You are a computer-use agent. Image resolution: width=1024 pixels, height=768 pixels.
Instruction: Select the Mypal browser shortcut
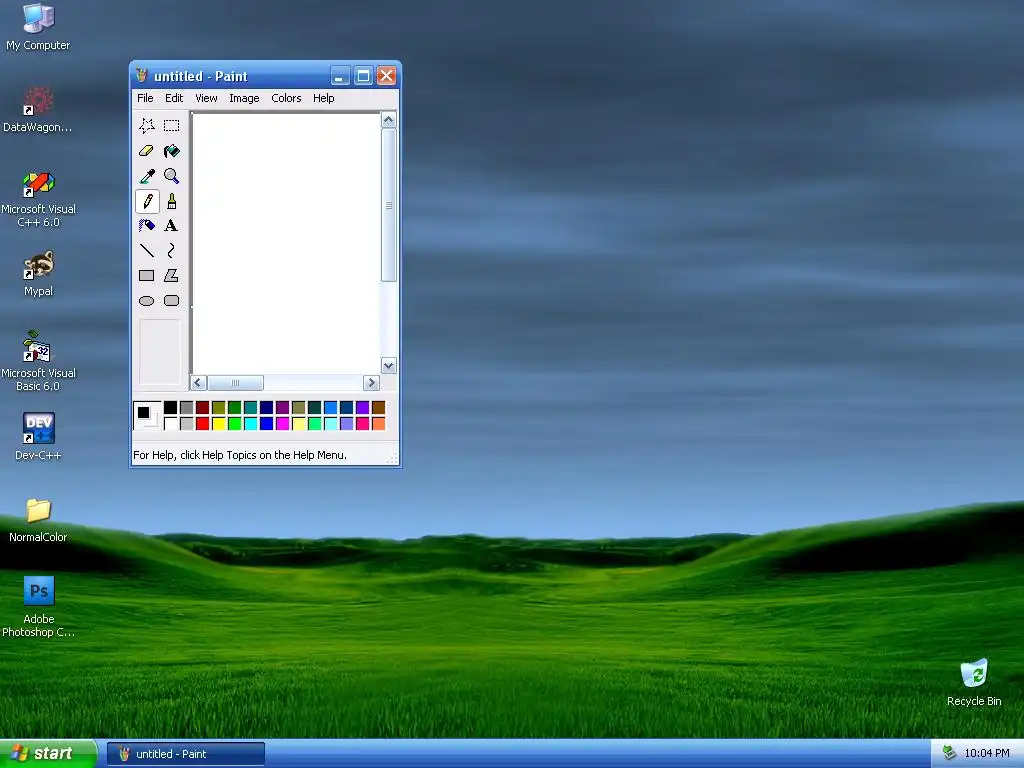point(38,274)
